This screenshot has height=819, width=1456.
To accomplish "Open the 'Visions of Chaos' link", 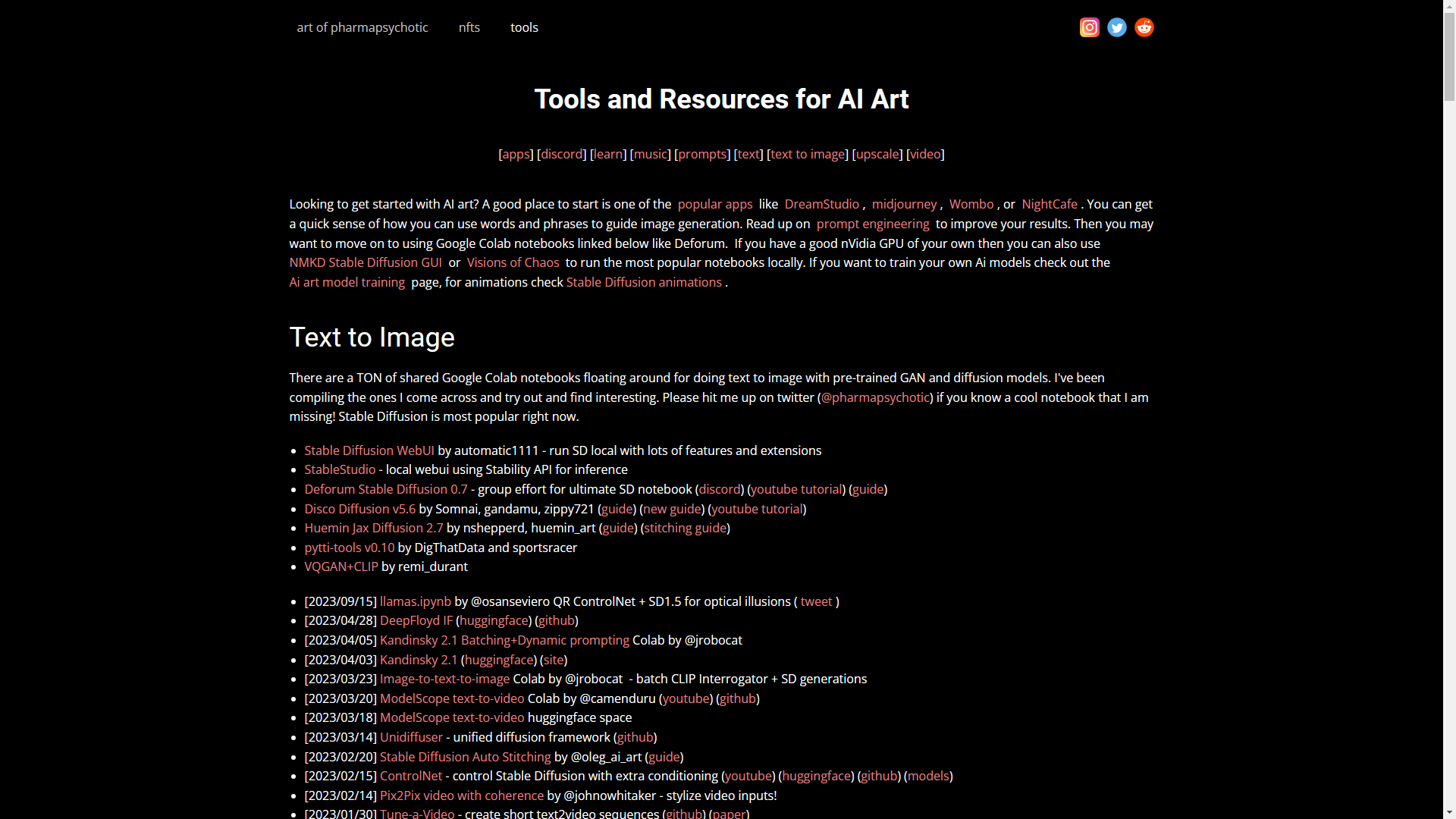I will click(x=513, y=262).
